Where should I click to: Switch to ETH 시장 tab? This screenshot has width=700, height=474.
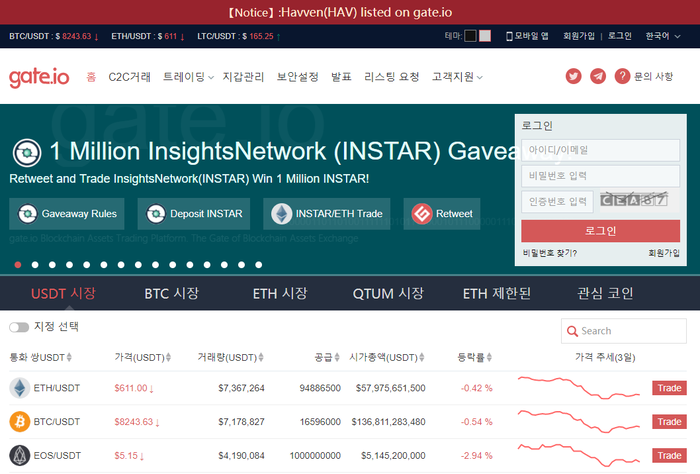coord(280,293)
